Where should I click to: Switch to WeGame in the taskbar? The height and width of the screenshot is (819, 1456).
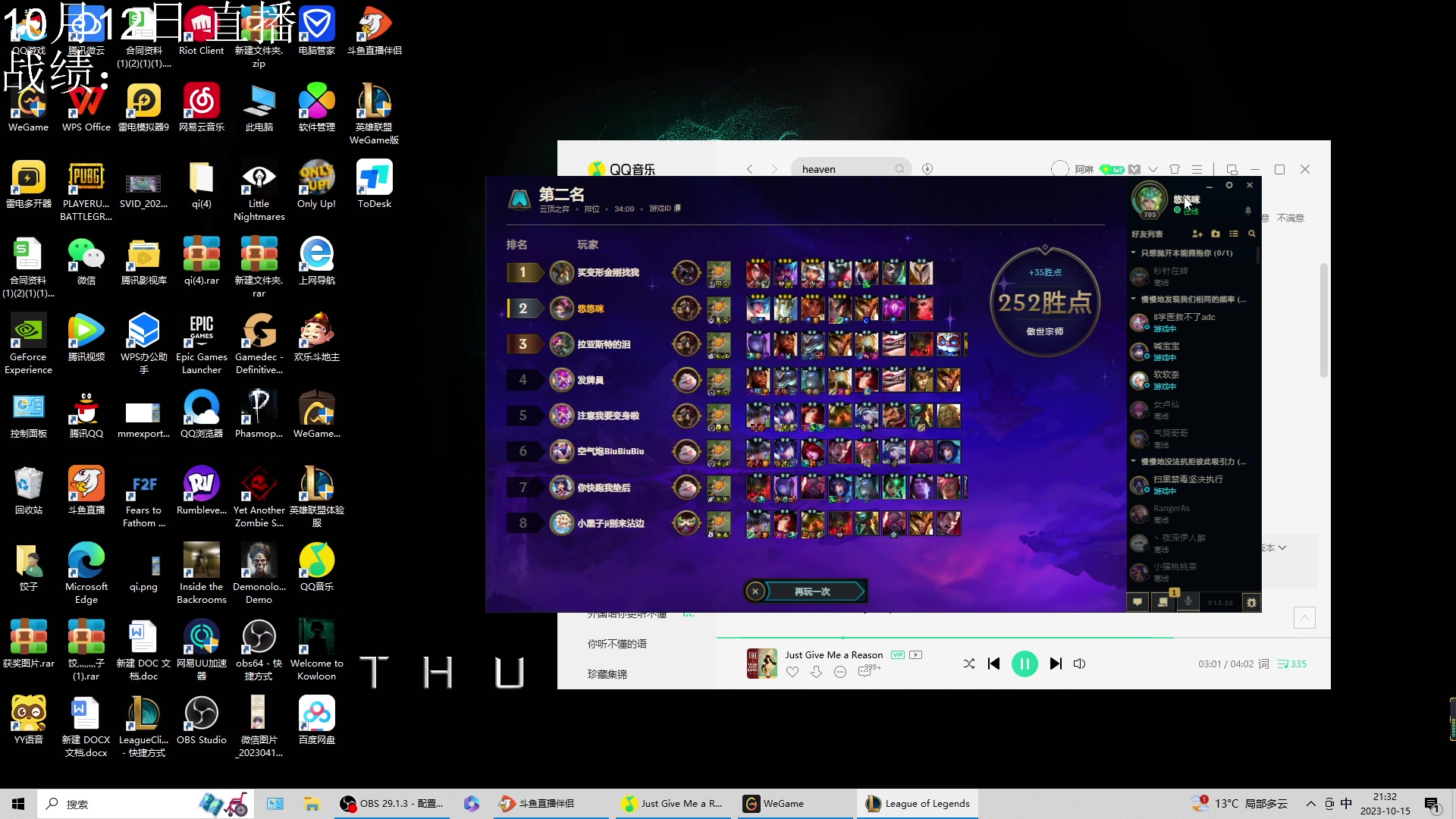pyautogui.click(x=793, y=804)
